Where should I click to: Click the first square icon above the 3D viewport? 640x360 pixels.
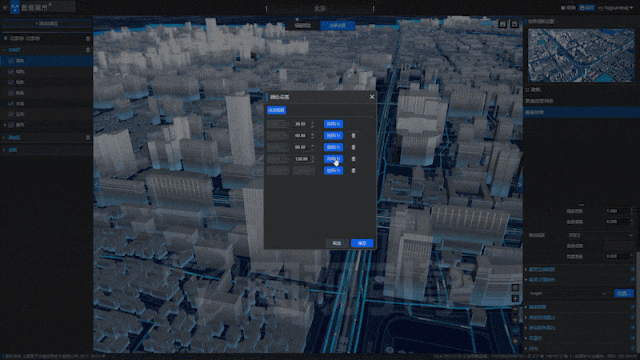(x=502, y=24)
